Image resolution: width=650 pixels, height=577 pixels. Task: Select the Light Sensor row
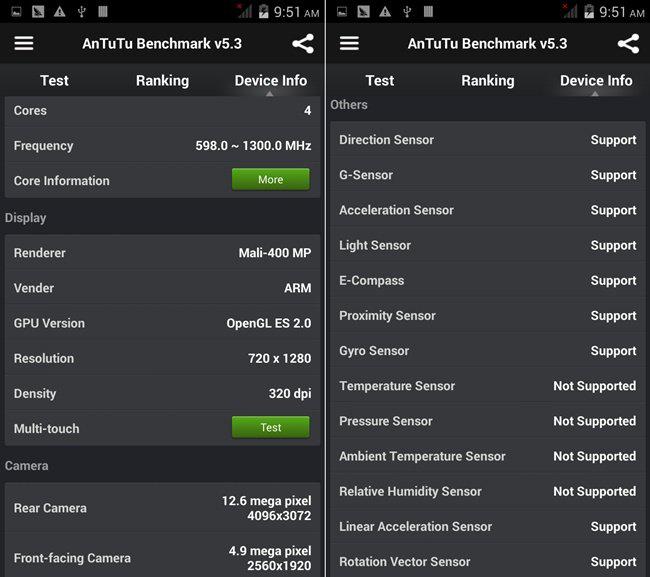coord(488,245)
